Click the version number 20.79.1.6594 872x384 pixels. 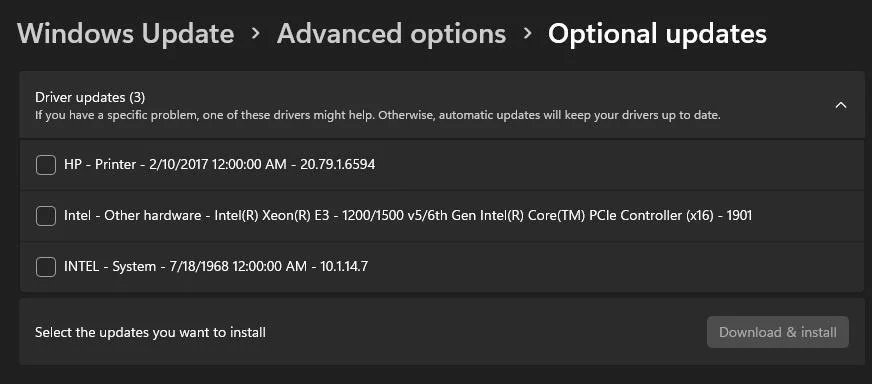tap(338, 165)
